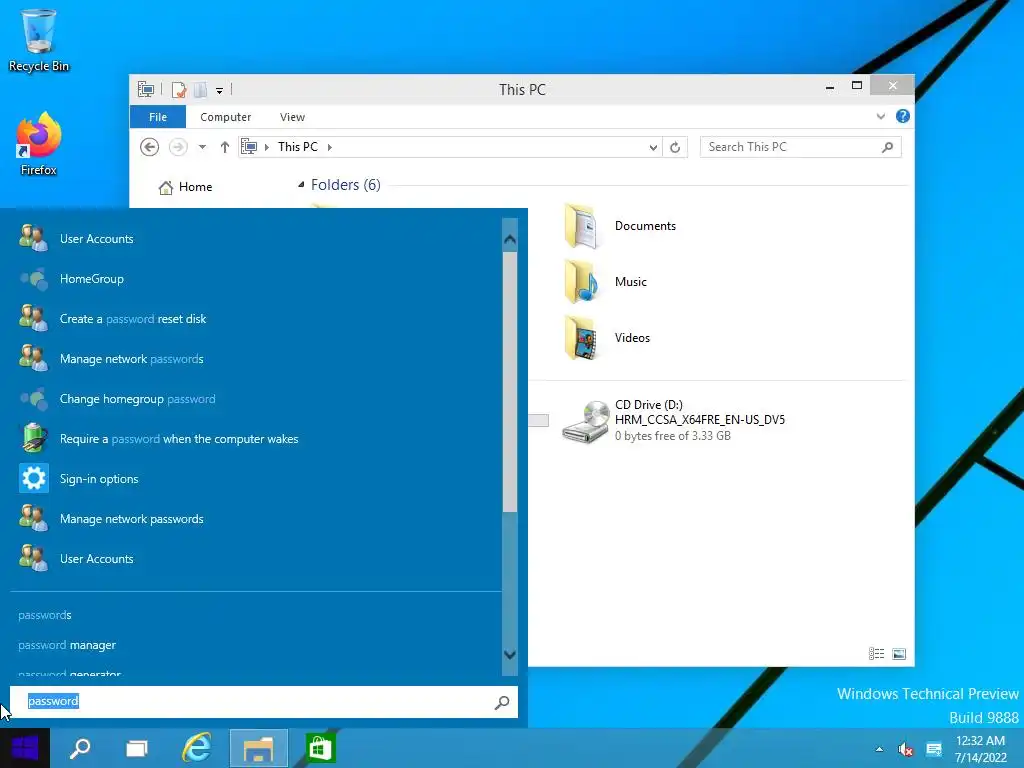Switch to File Explorer on the taskbar
1024x768 pixels.
(x=259, y=748)
